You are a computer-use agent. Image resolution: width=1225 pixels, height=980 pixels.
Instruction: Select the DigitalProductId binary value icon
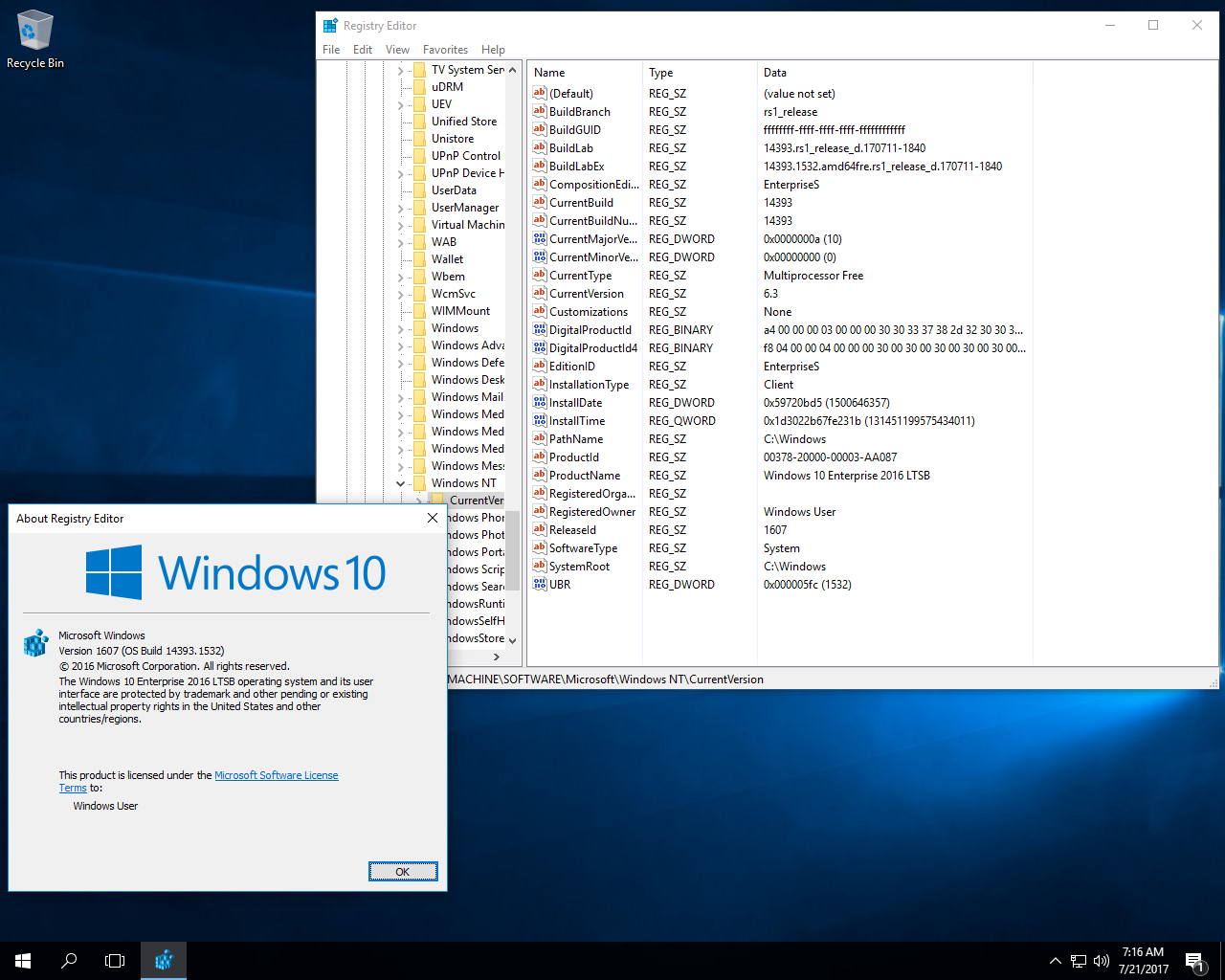pyautogui.click(x=540, y=329)
